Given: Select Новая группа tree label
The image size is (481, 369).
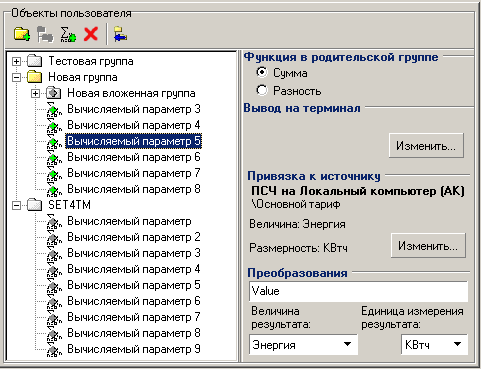Looking at the screenshot, I should click(83, 77).
